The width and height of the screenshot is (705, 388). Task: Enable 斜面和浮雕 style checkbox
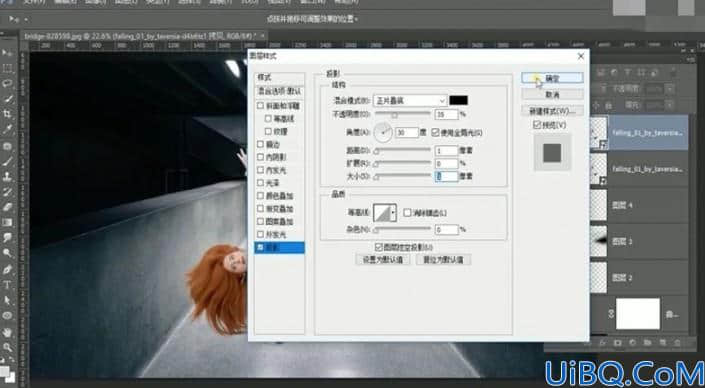click(260, 106)
